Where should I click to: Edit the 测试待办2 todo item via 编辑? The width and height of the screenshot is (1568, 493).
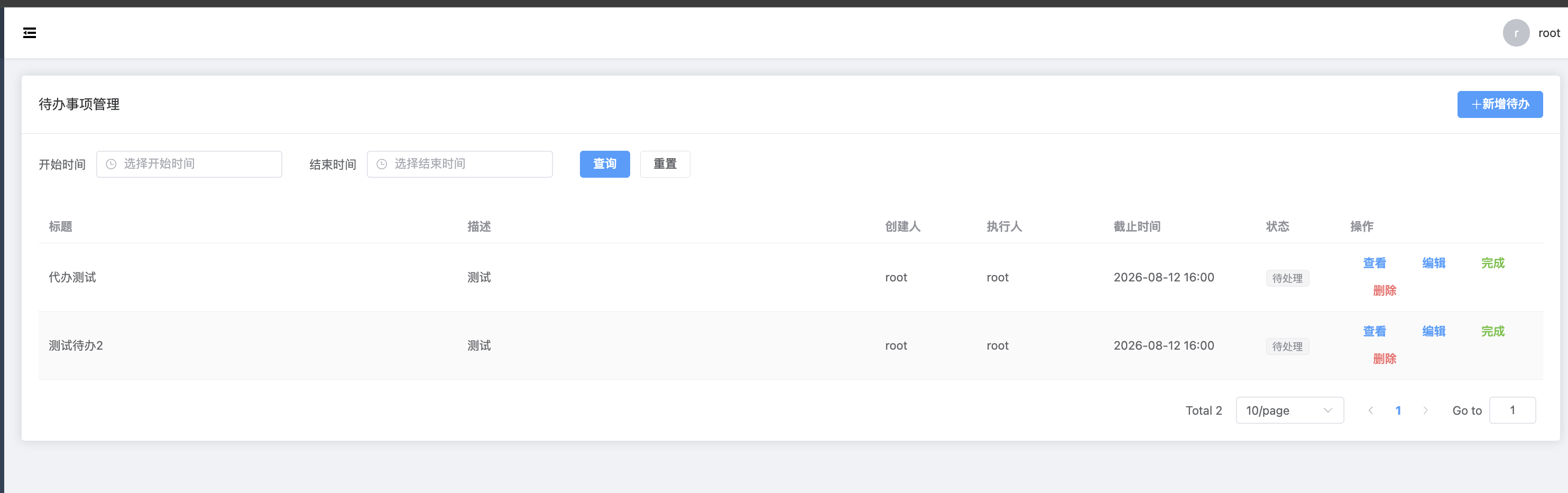[1434, 332]
